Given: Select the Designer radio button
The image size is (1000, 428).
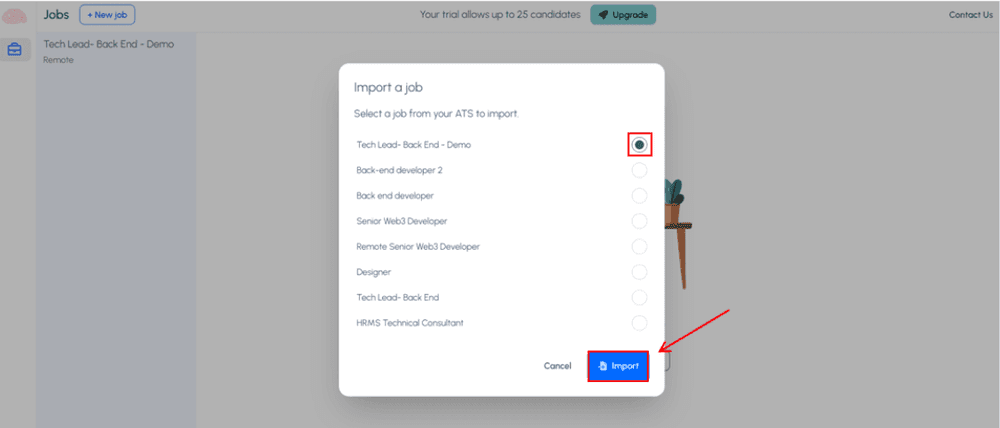Looking at the screenshot, I should (640, 272).
